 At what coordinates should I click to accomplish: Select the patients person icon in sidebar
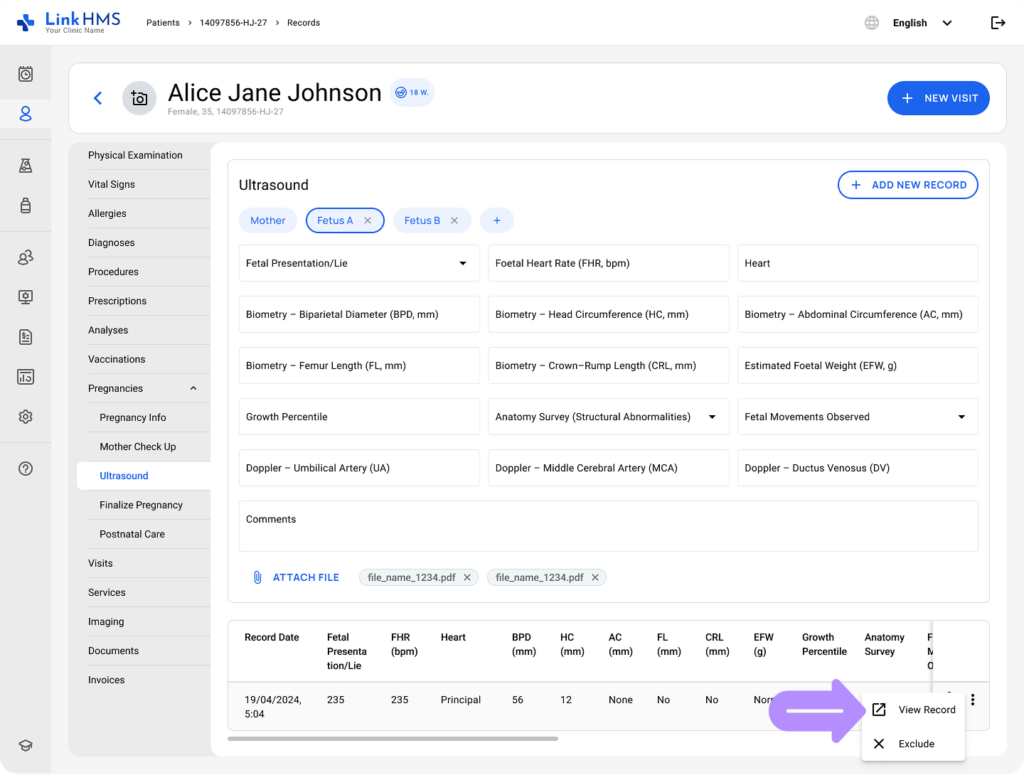click(x=26, y=114)
